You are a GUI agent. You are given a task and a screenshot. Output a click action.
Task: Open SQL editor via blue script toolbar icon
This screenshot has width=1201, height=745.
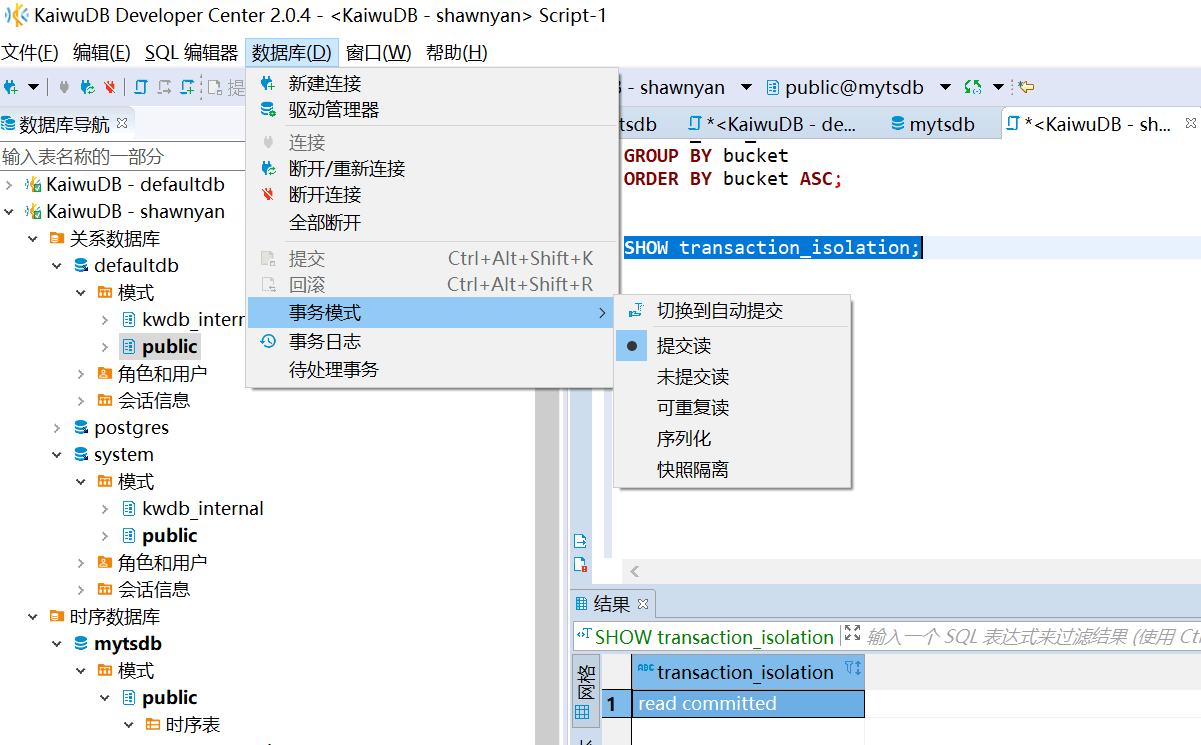click(x=141, y=87)
